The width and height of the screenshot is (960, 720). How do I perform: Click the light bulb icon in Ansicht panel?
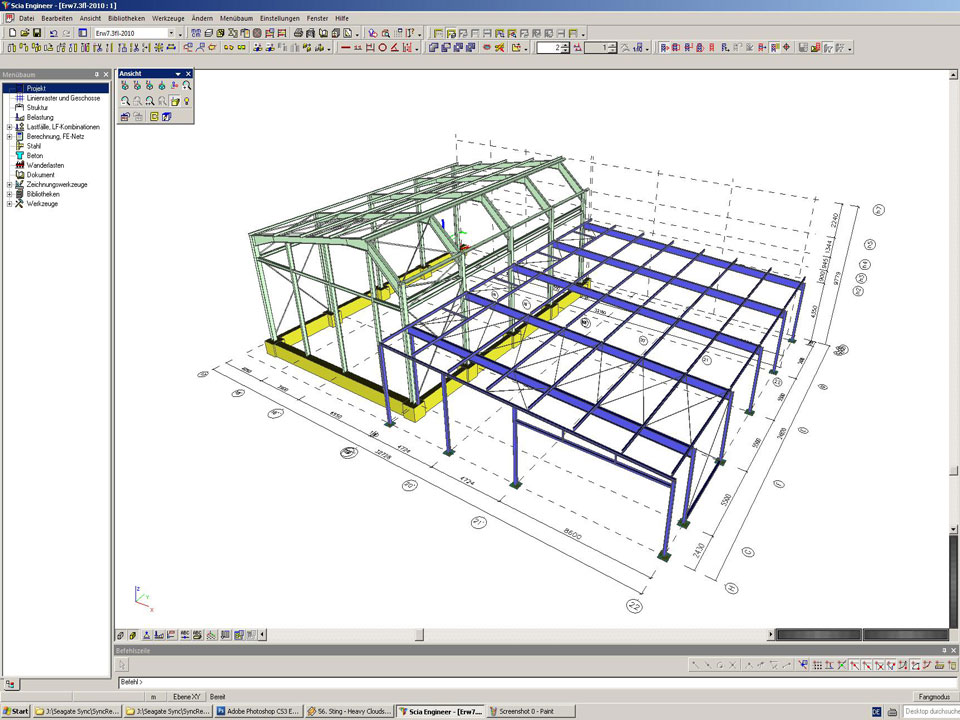(187, 101)
